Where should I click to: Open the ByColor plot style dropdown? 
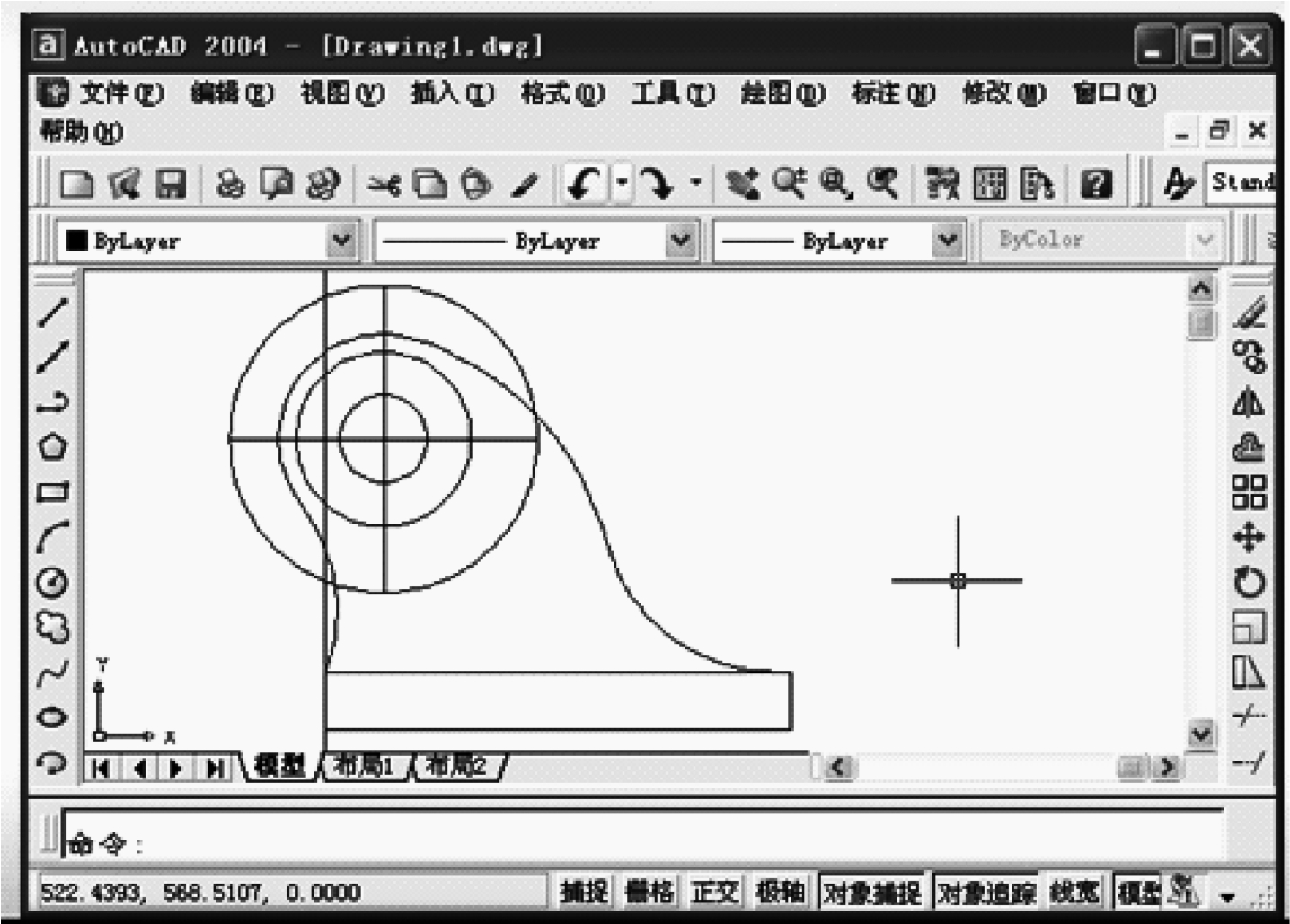coord(1205,241)
